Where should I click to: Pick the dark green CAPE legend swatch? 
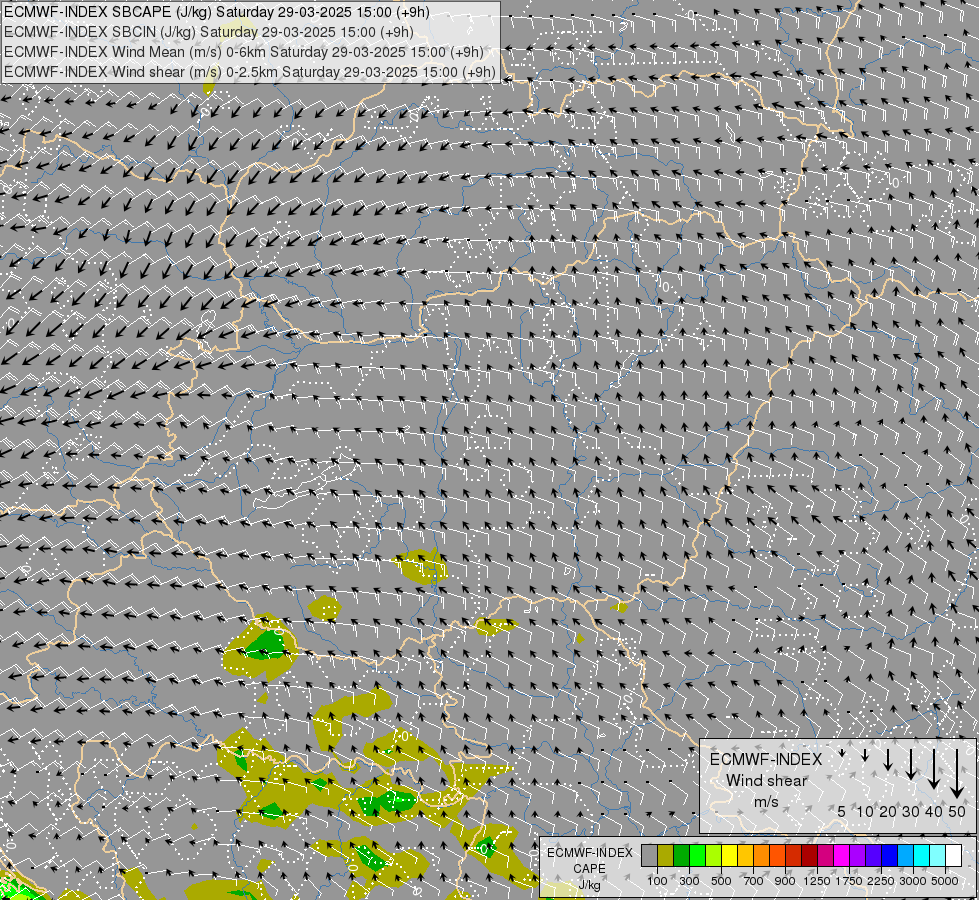coord(682,856)
